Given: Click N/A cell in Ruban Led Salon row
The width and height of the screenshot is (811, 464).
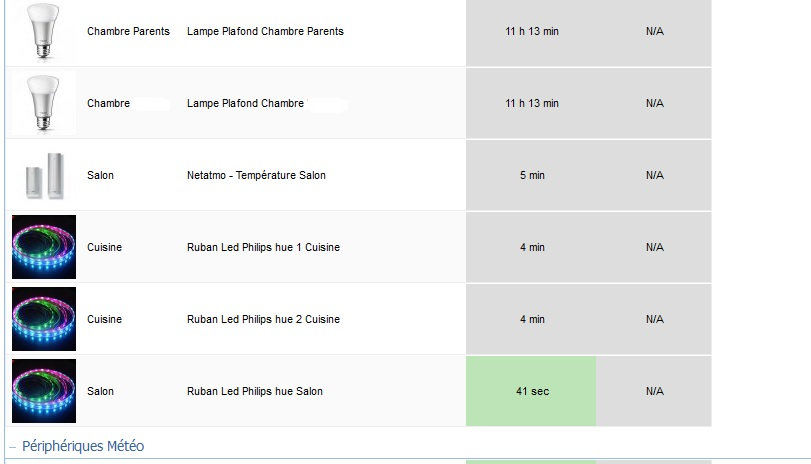Looking at the screenshot, I should [x=654, y=391].
